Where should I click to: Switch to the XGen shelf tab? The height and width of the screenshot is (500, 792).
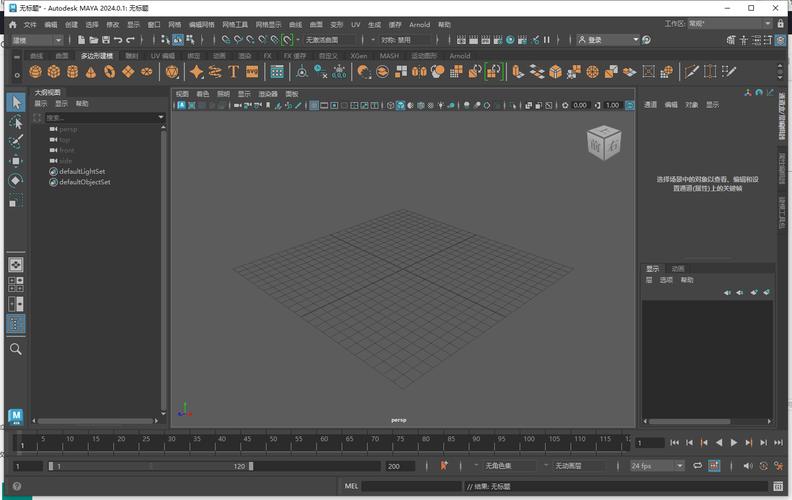pos(359,56)
